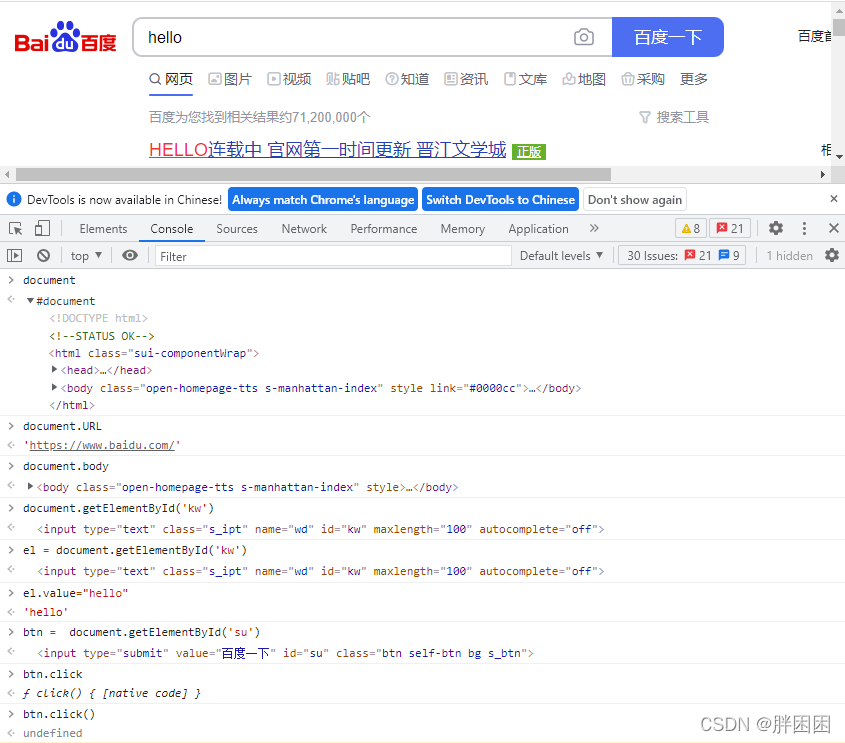This screenshot has height=743, width=845.
Task: Select the 图片 search category
Action: pyautogui.click(x=230, y=79)
